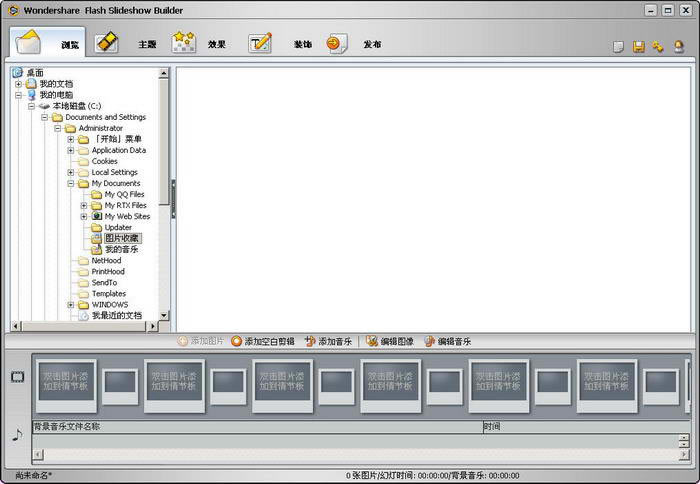Click the 本地磁盘 (C:) drive icon
The height and width of the screenshot is (484, 700).
click(x=44, y=106)
